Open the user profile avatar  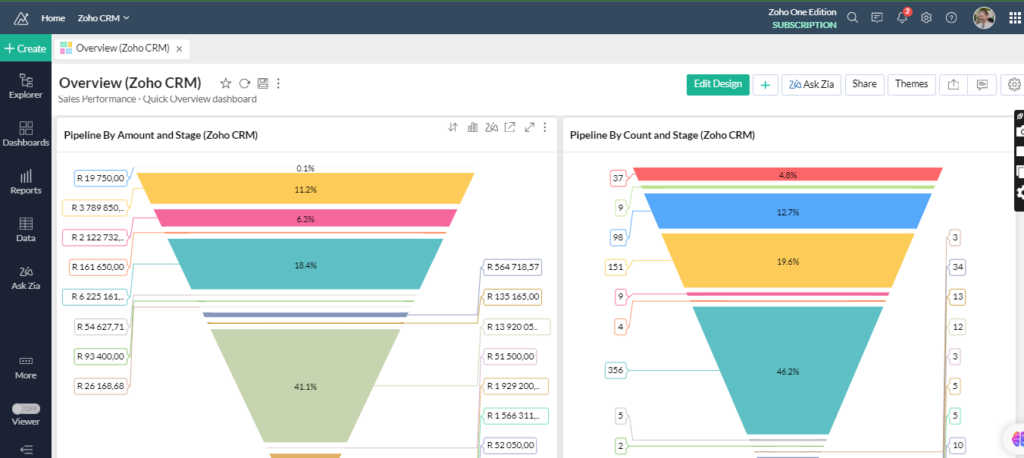984,18
